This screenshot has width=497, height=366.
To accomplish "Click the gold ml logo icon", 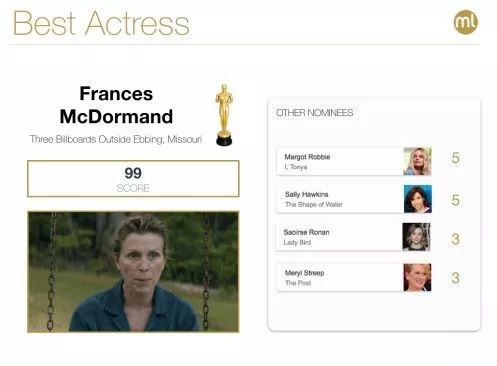I will 466,22.
